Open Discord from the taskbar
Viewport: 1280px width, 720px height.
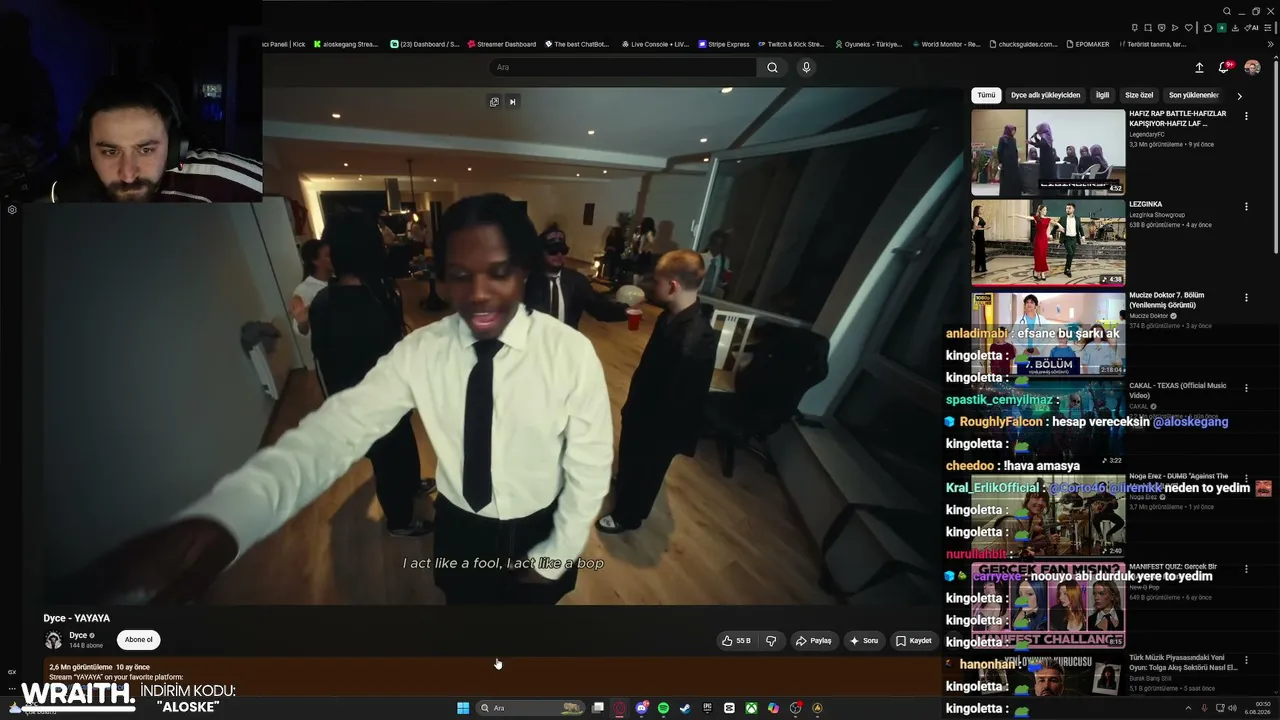click(x=642, y=708)
